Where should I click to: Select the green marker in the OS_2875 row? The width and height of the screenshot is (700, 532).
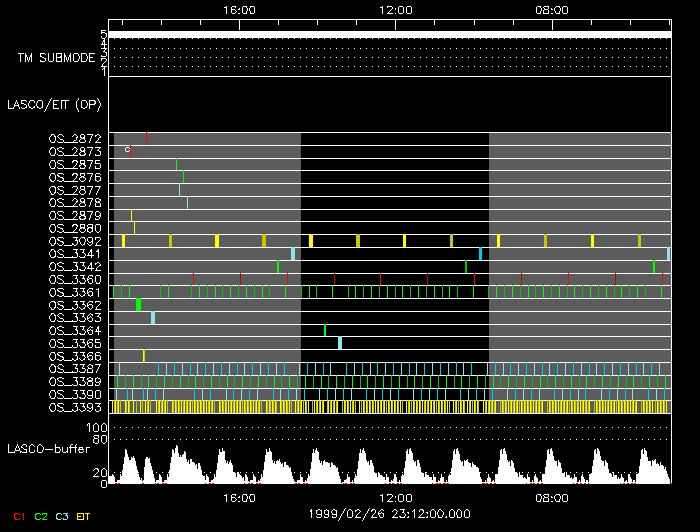point(176,164)
